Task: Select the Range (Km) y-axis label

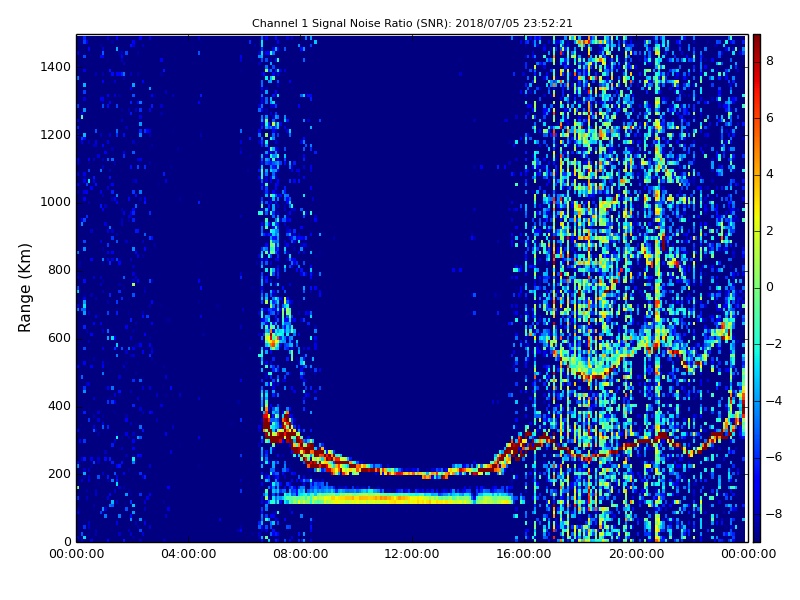Action: (24, 288)
